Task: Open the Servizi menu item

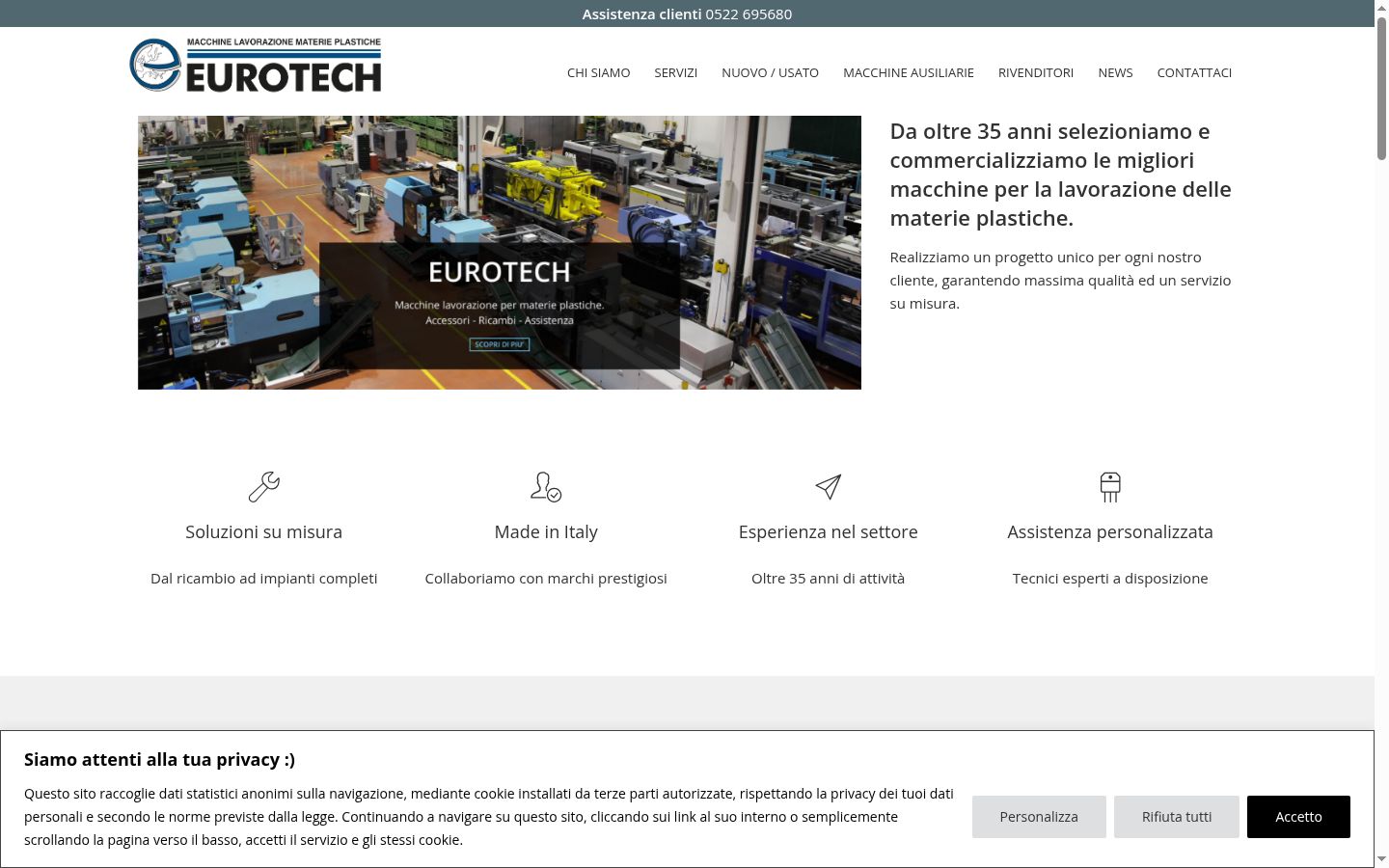Action: coord(675,72)
